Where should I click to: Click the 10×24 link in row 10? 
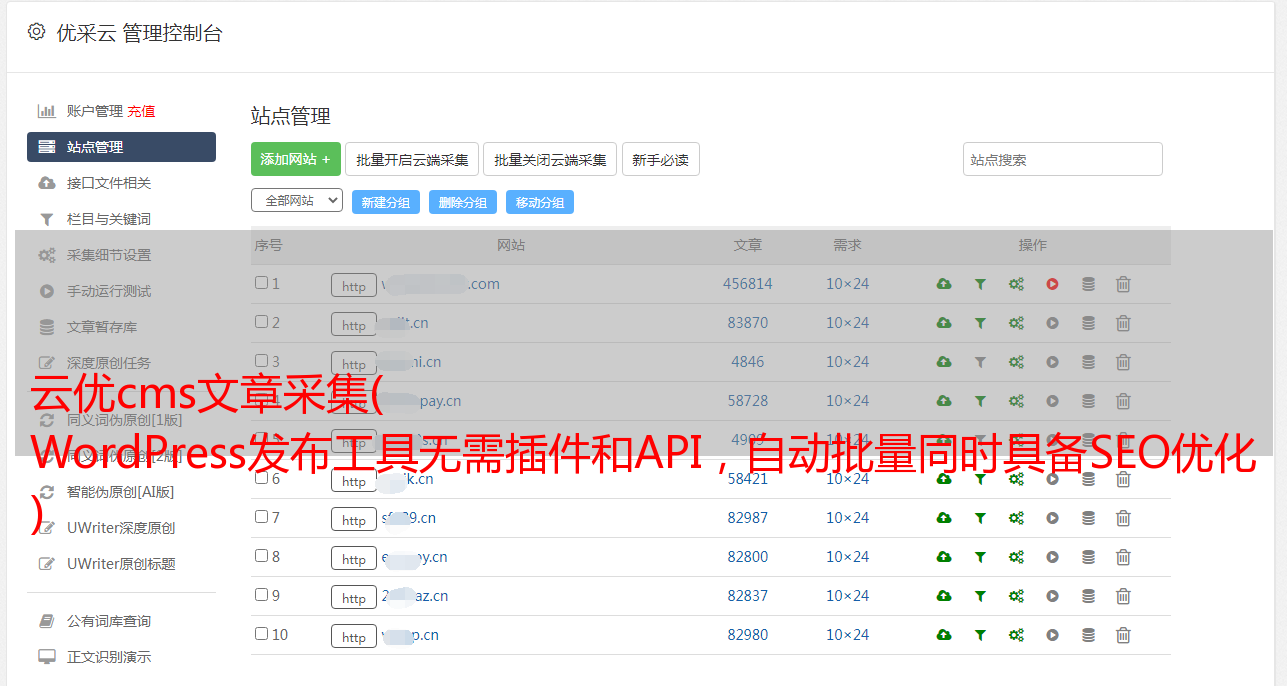848,635
